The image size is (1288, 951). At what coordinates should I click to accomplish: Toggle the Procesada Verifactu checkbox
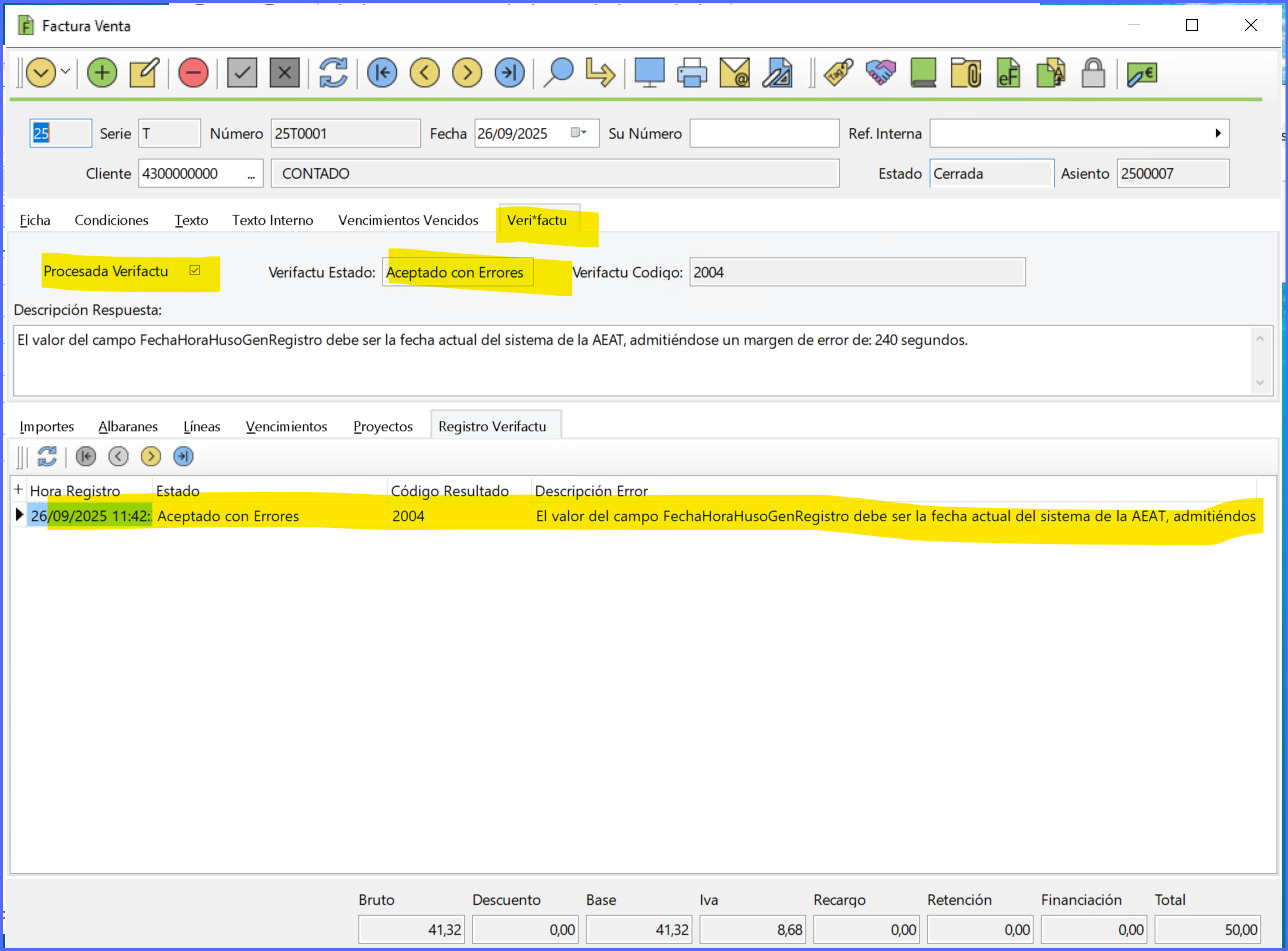[x=195, y=270]
